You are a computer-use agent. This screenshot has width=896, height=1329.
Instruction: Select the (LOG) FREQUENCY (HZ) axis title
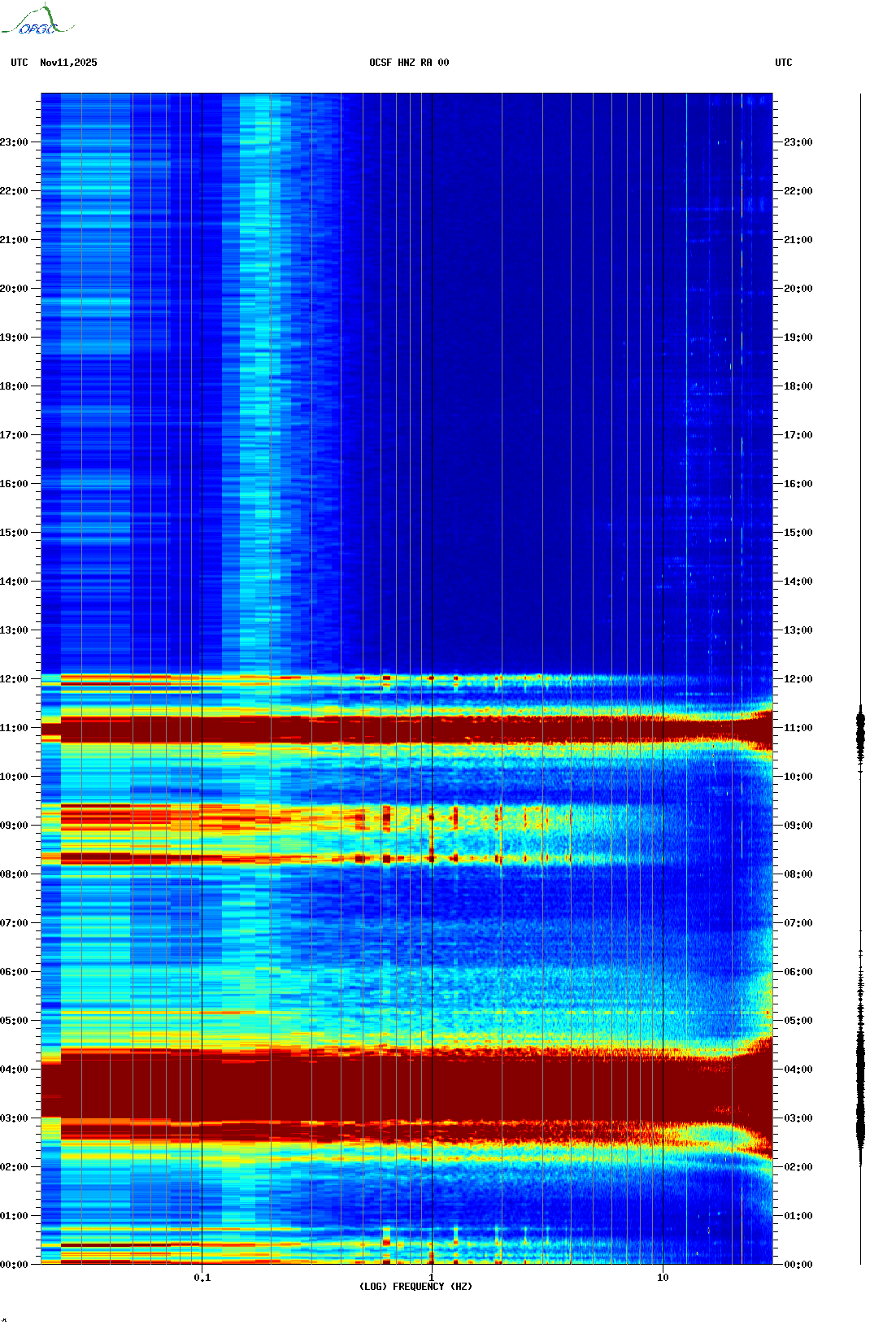coord(415,1286)
